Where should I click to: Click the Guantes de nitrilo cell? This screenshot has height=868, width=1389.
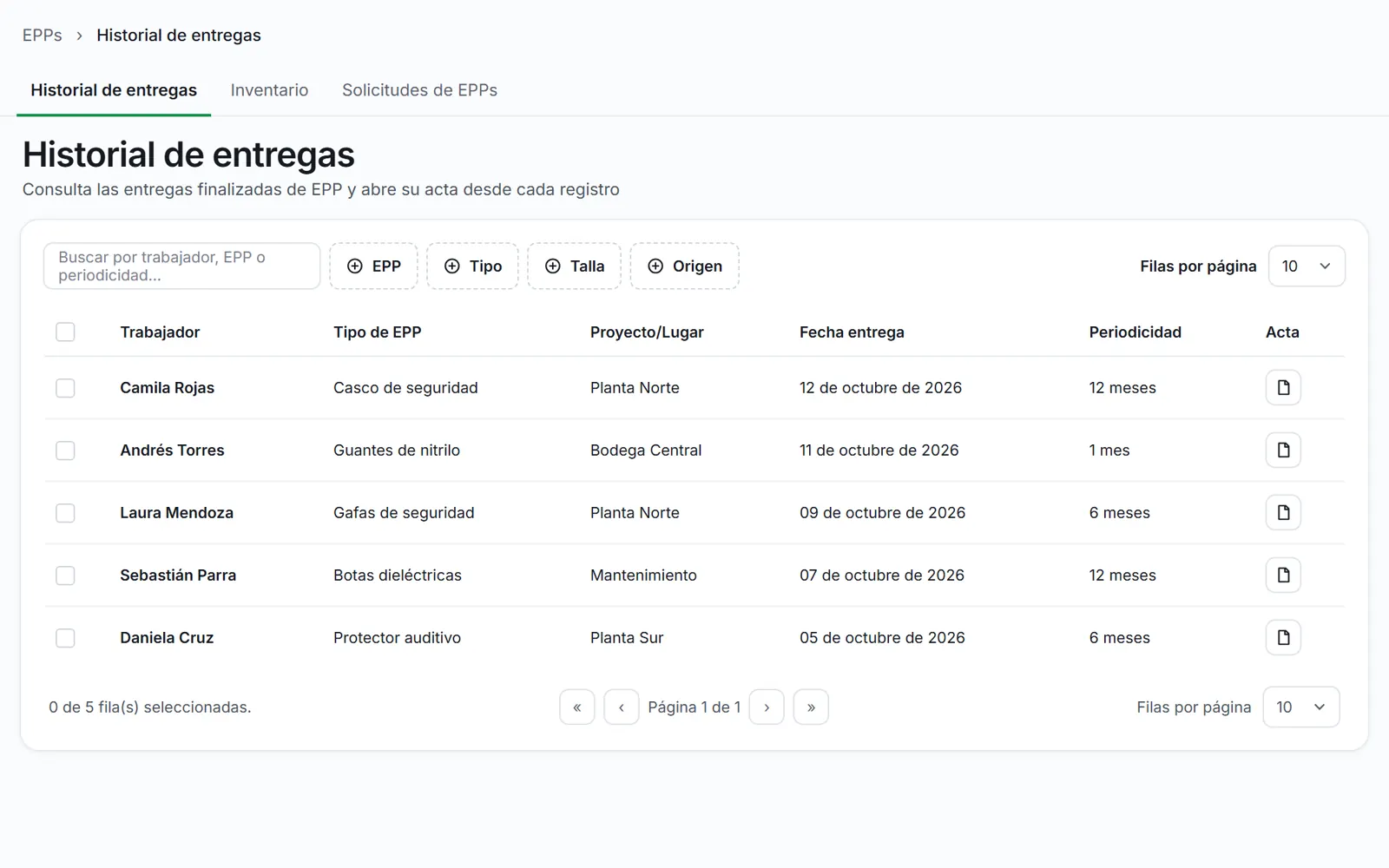coord(397,450)
